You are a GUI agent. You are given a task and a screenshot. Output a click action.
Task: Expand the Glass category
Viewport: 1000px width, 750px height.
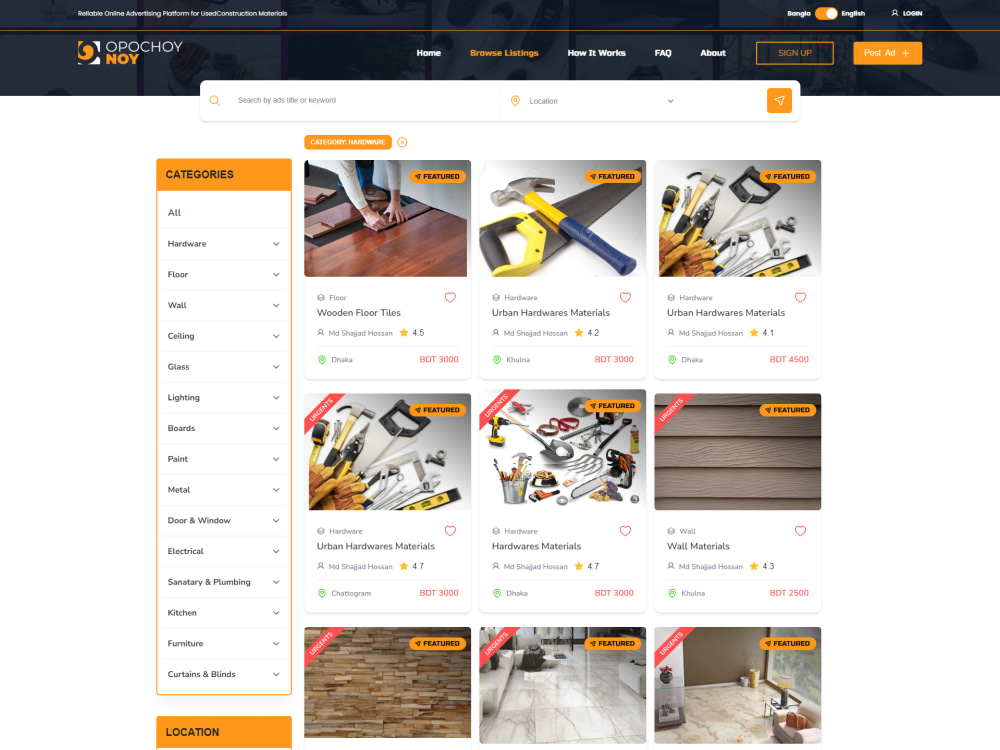(x=276, y=367)
